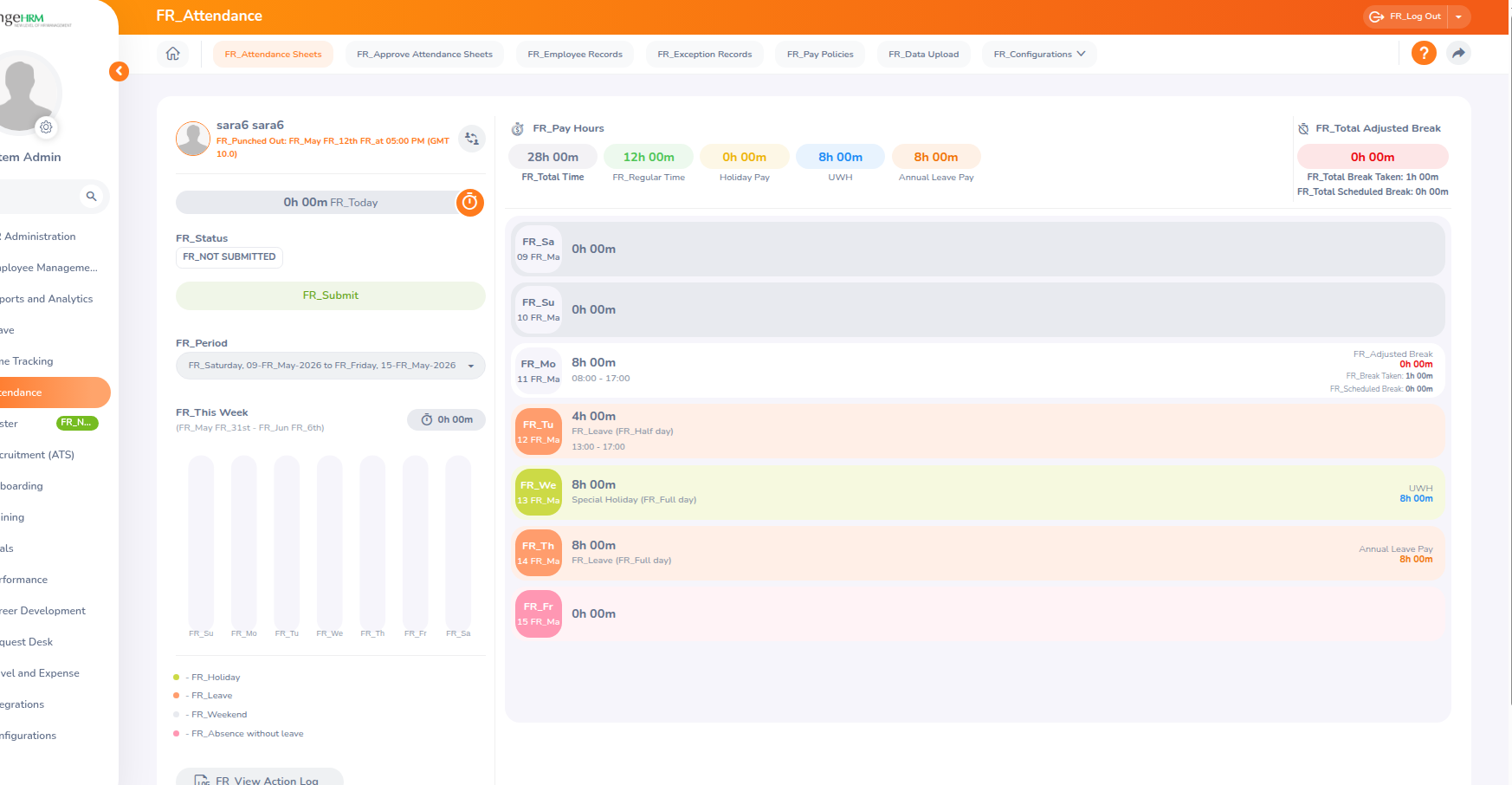Viewport: 1512px width, 785px height.
Task: Select the 28h 00m FR_Total Time pill
Action: pyautogui.click(x=552, y=157)
